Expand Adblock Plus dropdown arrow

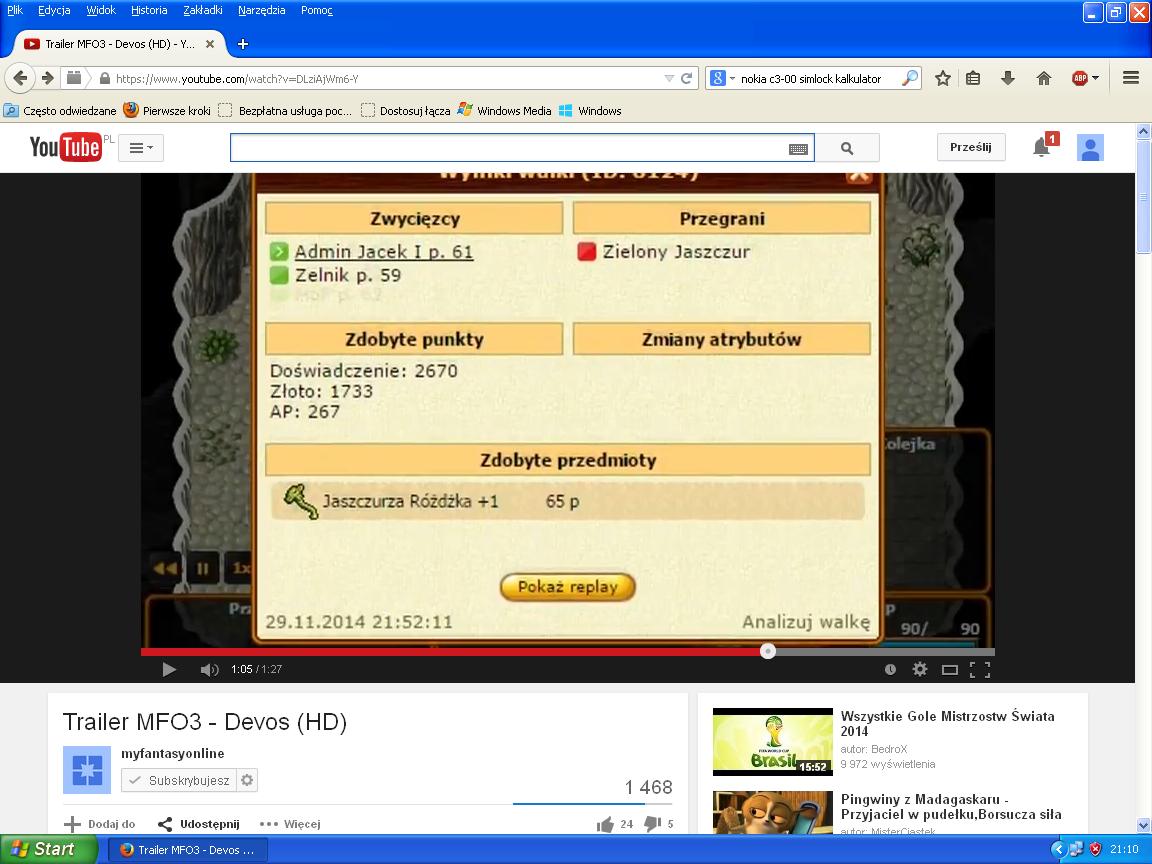coord(1096,78)
